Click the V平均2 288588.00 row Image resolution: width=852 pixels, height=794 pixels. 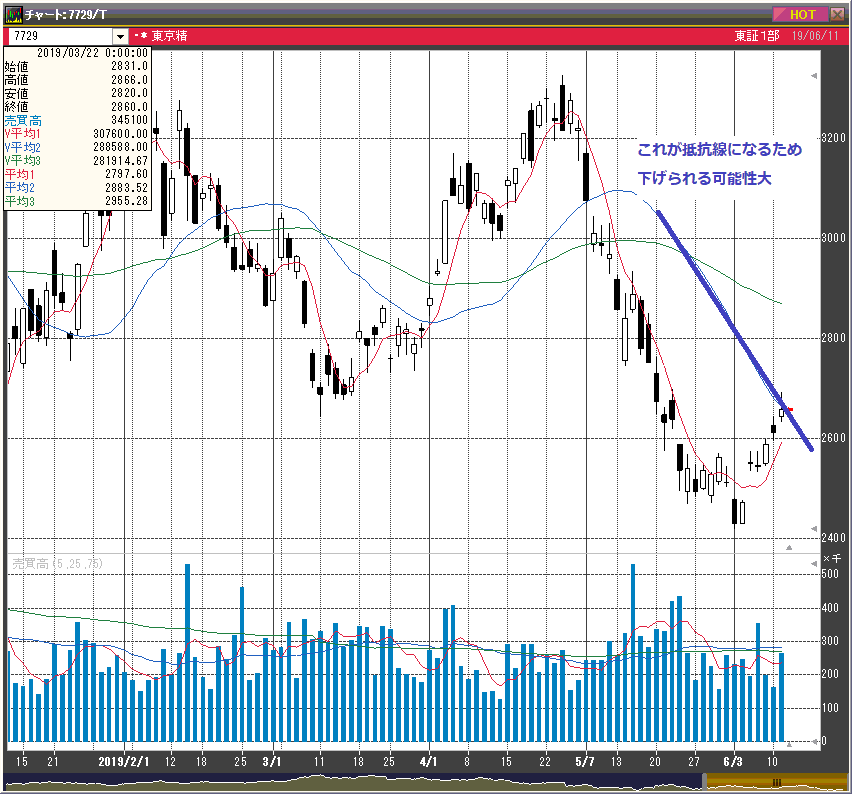click(x=77, y=147)
